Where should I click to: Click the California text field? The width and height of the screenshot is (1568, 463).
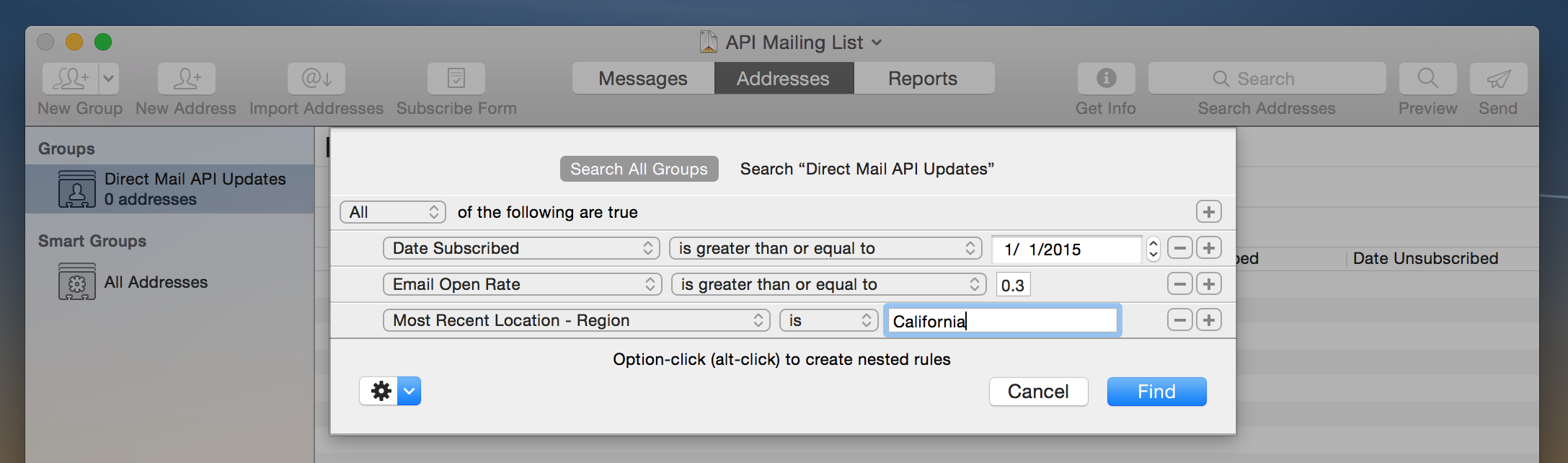click(x=1002, y=321)
